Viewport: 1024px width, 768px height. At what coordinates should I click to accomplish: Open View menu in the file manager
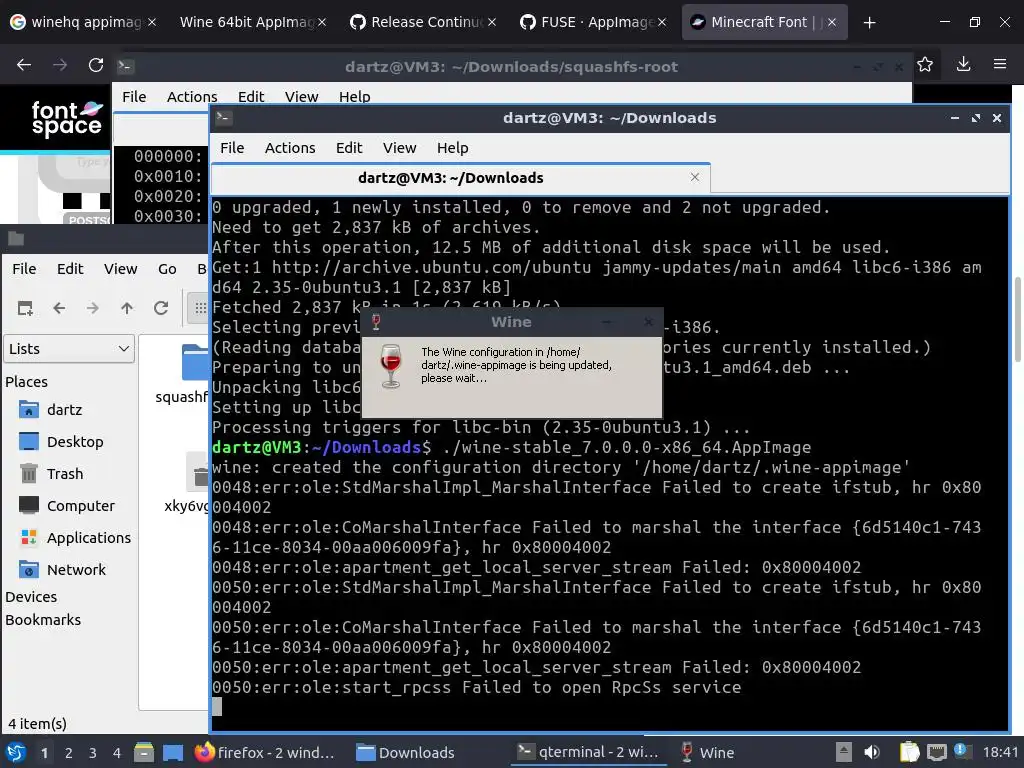[121, 269]
